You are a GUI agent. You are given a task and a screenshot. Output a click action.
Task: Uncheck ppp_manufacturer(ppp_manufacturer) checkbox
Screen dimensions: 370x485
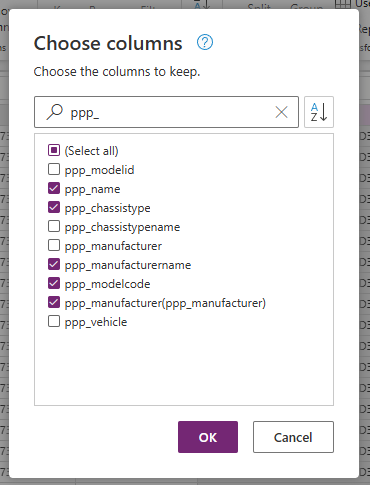[54, 302]
